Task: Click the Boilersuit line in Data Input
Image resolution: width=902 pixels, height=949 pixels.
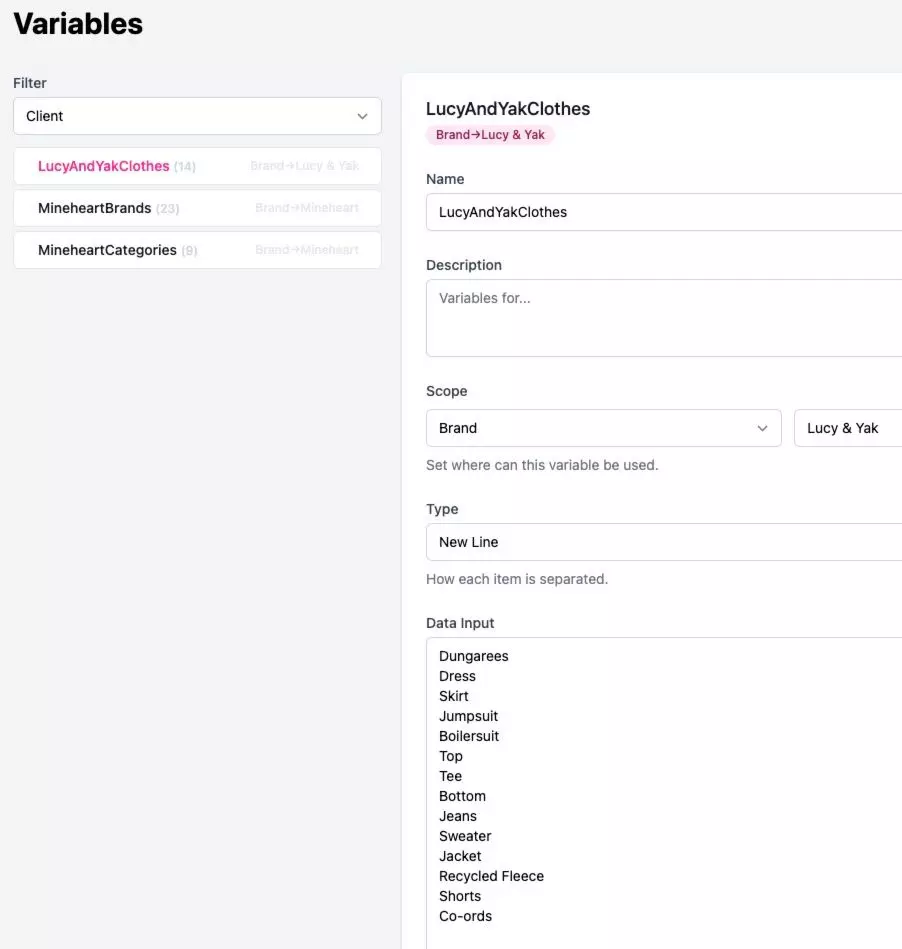Action: pyautogui.click(x=469, y=736)
